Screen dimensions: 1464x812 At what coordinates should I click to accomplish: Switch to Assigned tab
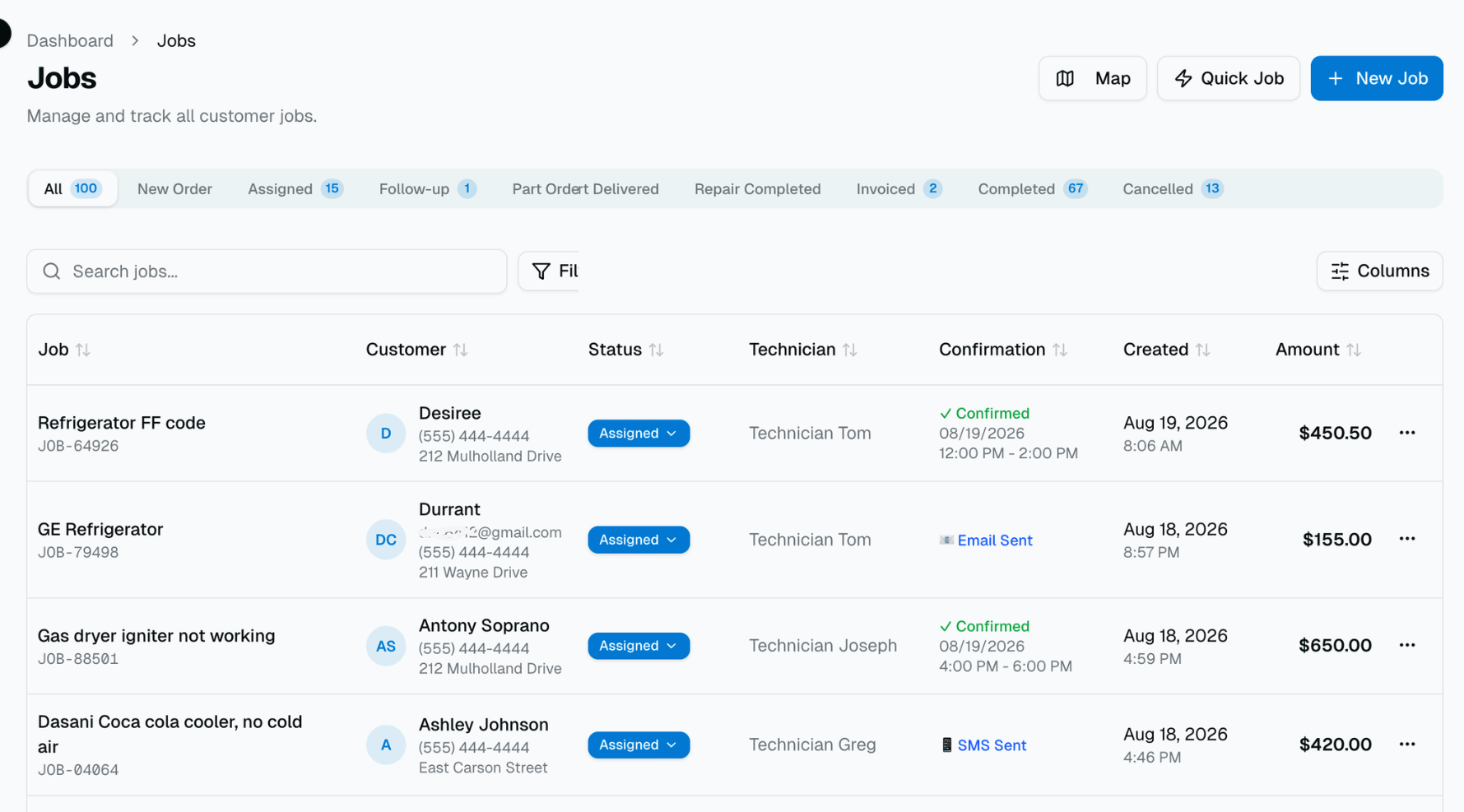(295, 188)
